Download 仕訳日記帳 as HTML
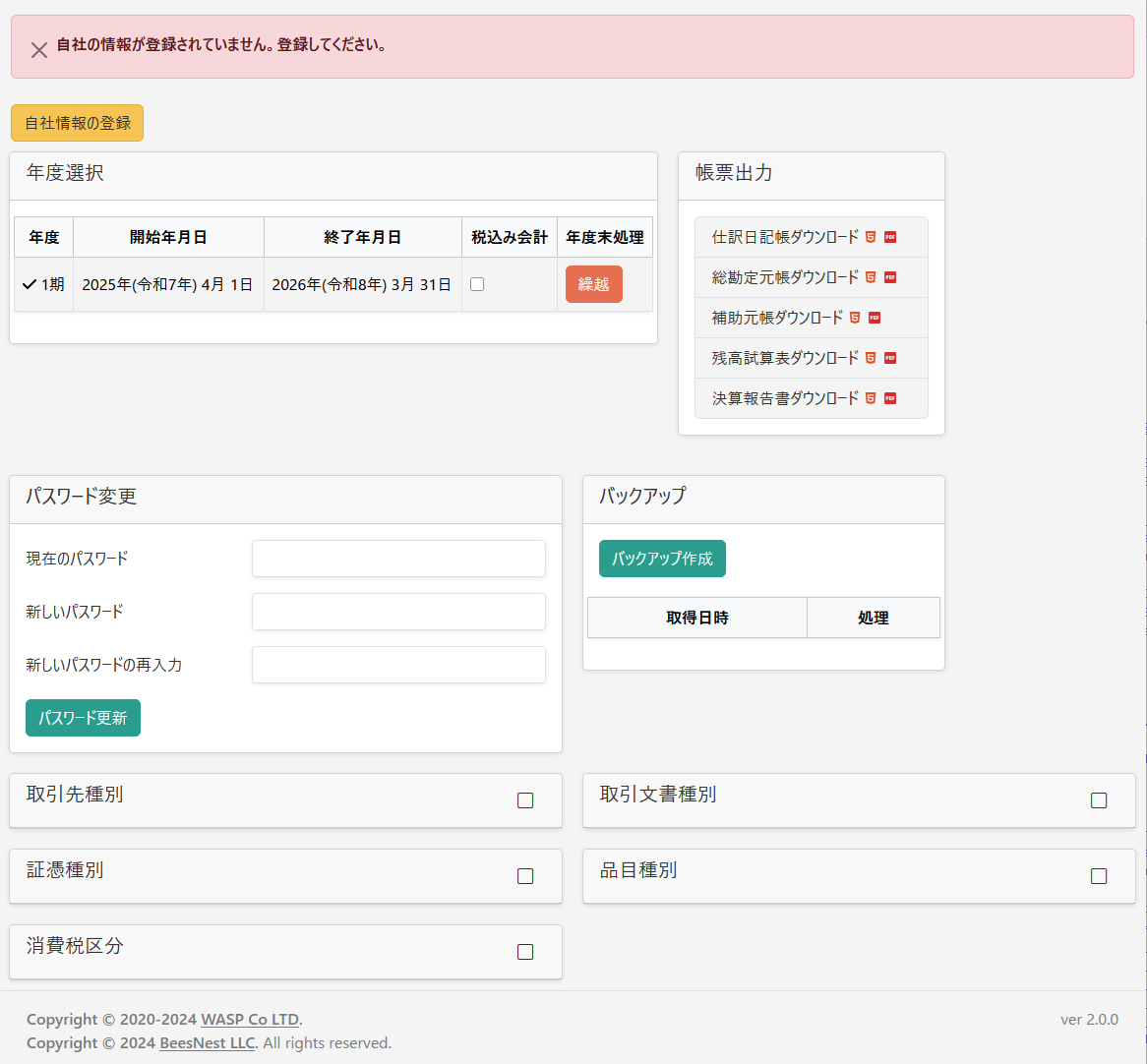The width and height of the screenshot is (1147, 1064). [x=871, y=237]
